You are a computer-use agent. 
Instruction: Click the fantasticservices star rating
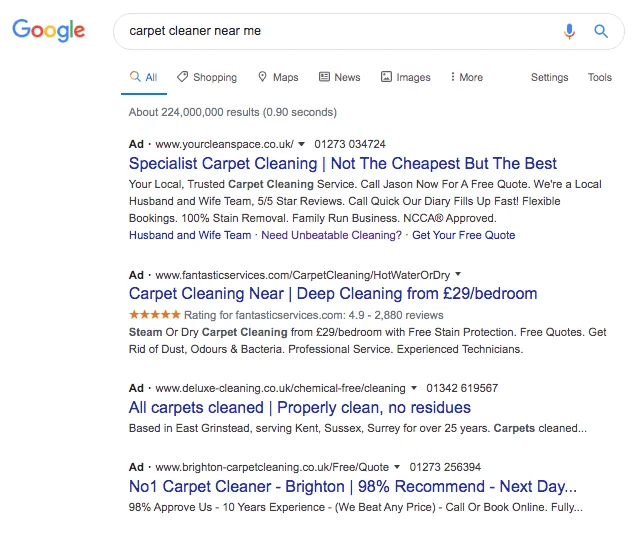point(154,313)
